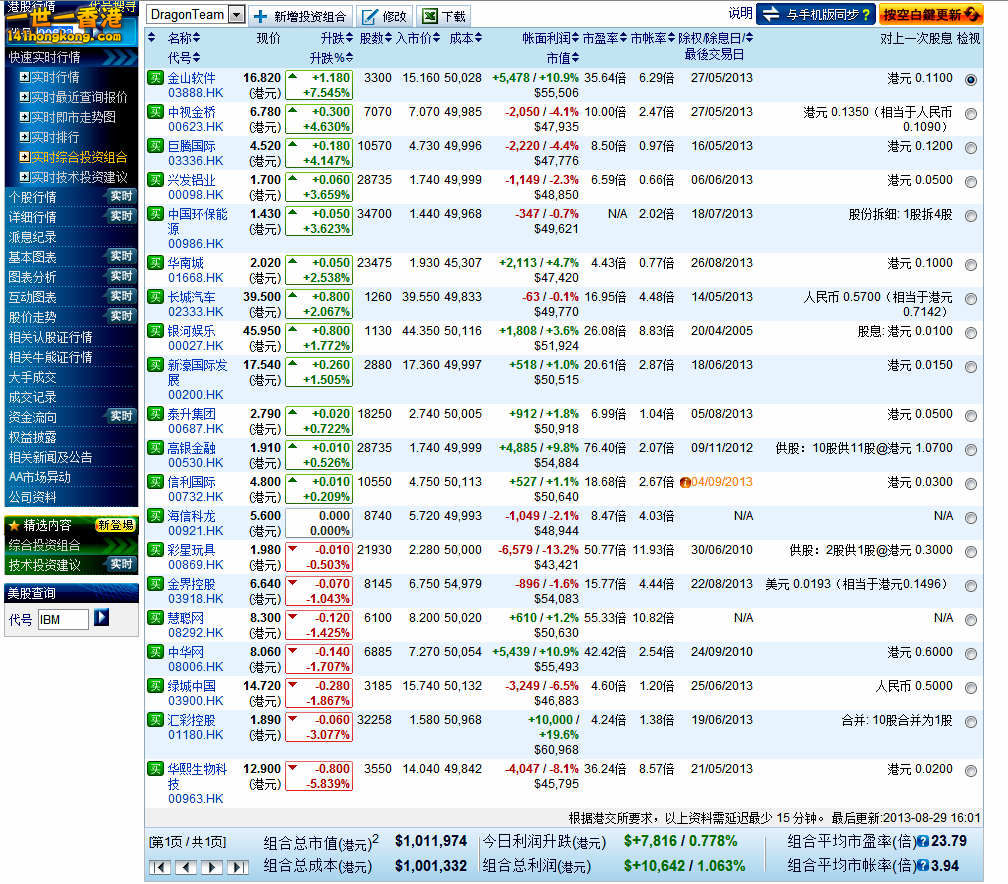Click the US stock search arrow button

point(102,617)
